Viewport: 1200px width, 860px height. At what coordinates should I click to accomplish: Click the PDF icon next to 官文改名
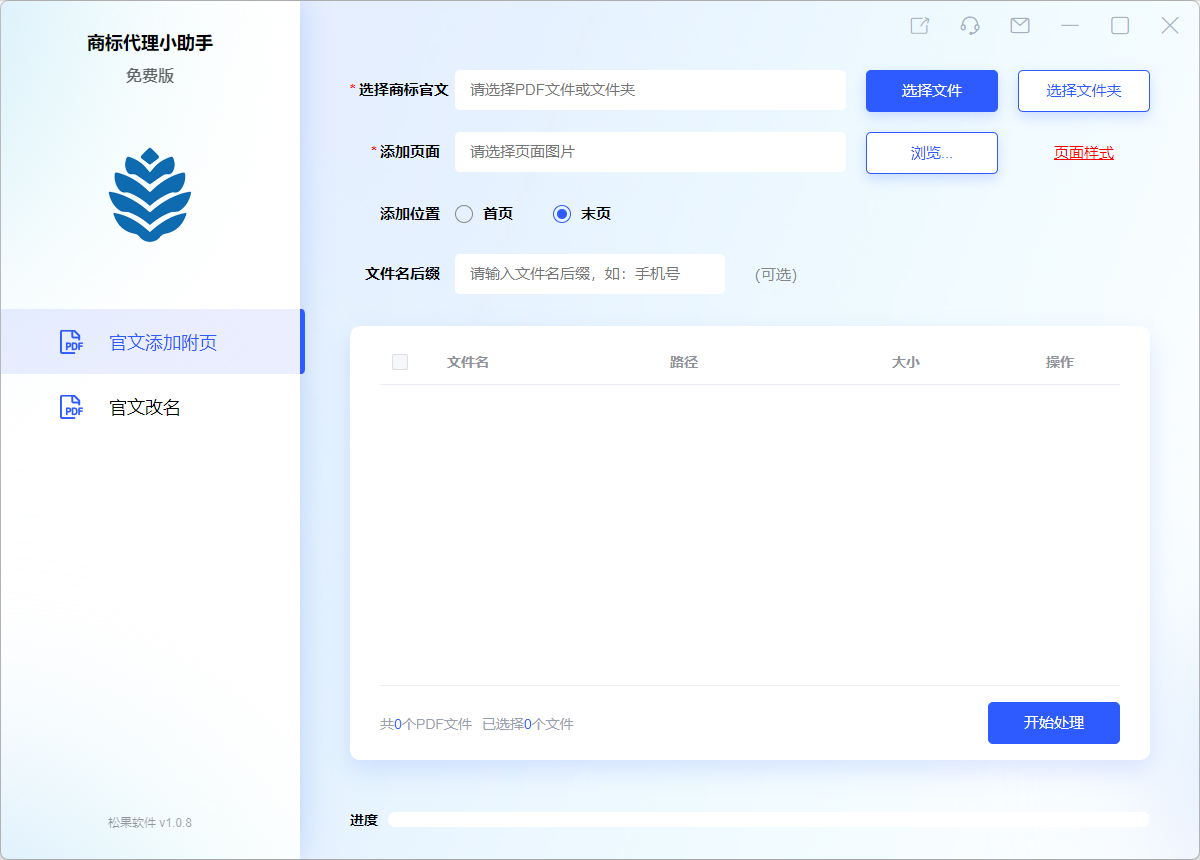[71, 407]
